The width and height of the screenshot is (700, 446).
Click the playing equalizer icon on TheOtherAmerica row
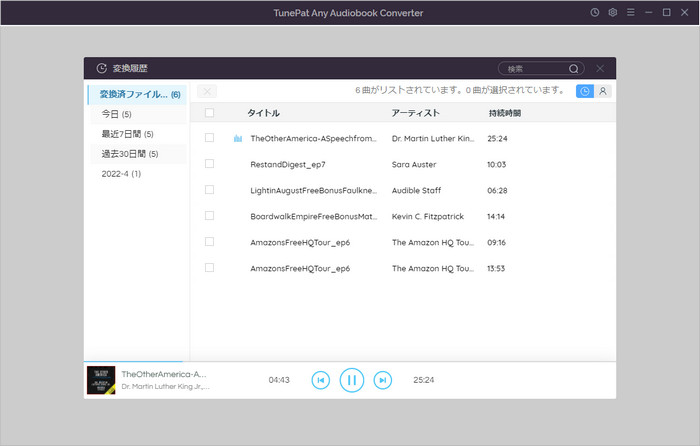click(238, 138)
